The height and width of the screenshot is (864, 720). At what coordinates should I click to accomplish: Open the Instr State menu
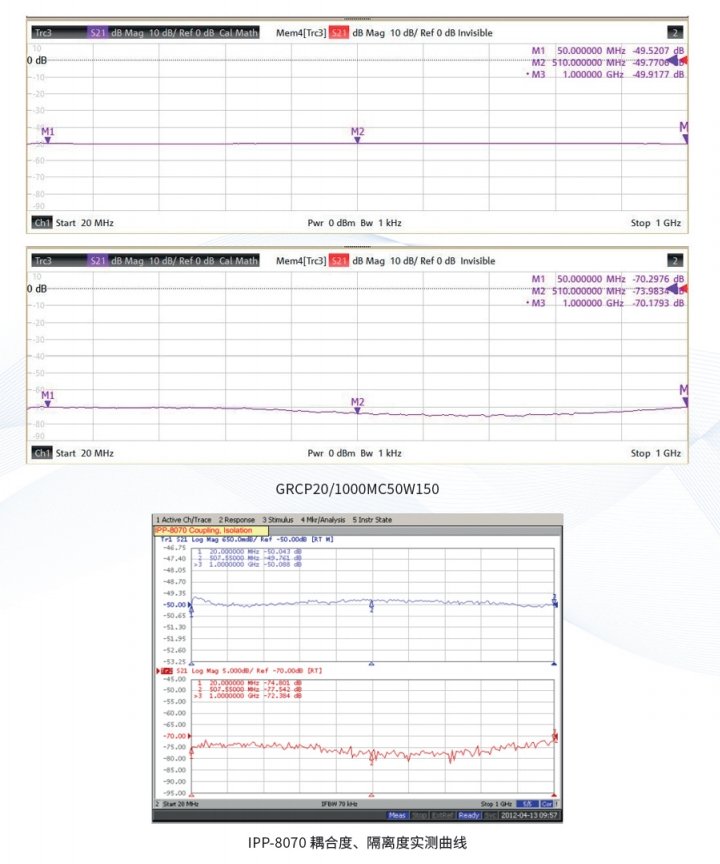click(x=372, y=520)
